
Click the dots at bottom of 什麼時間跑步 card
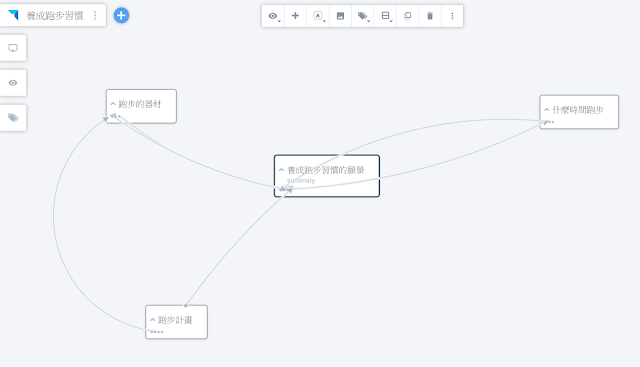pyautogui.click(x=550, y=122)
